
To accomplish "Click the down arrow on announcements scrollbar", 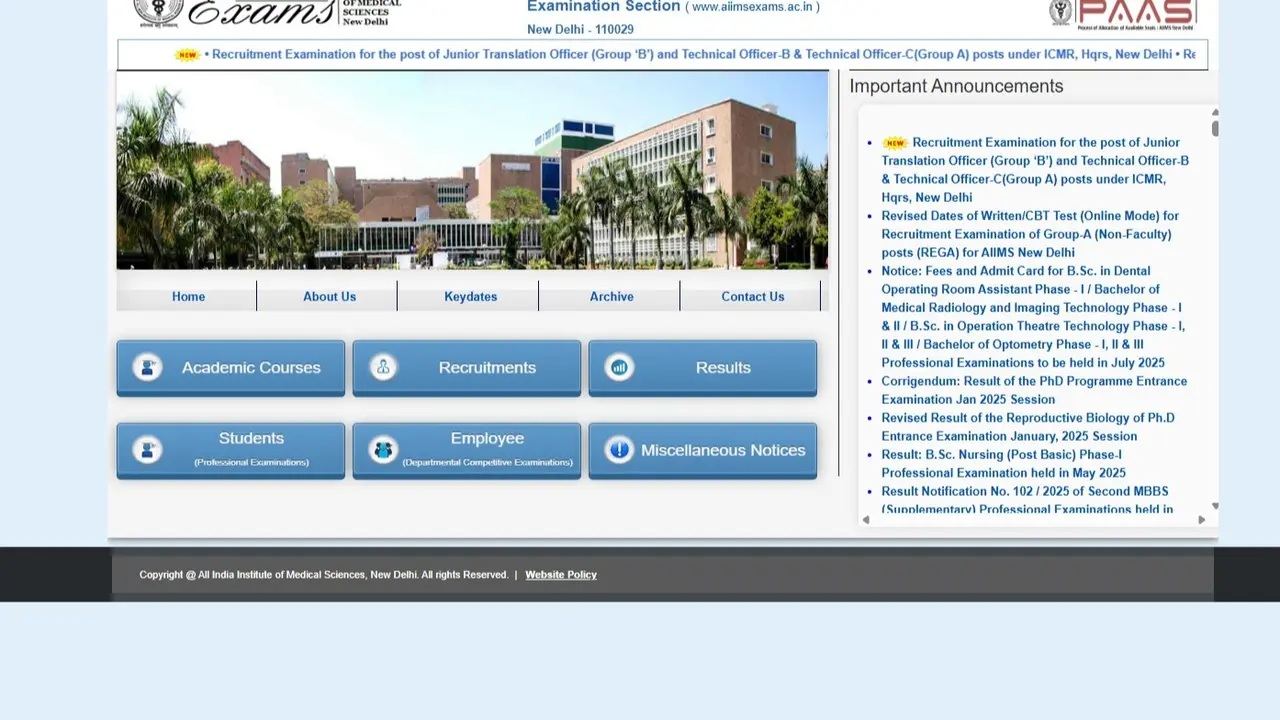I will (1214, 505).
